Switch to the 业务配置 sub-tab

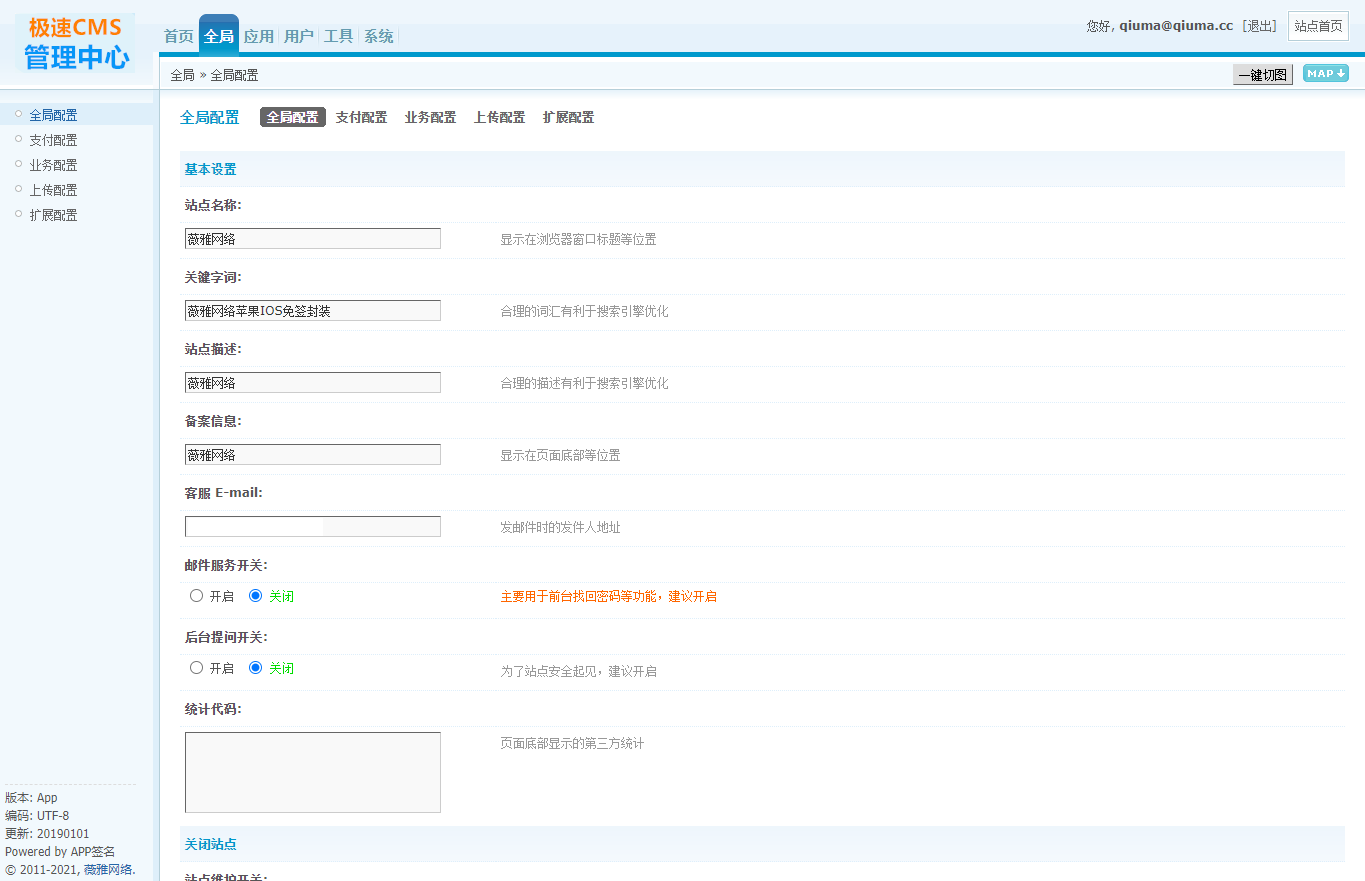click(x=430, y=117)
